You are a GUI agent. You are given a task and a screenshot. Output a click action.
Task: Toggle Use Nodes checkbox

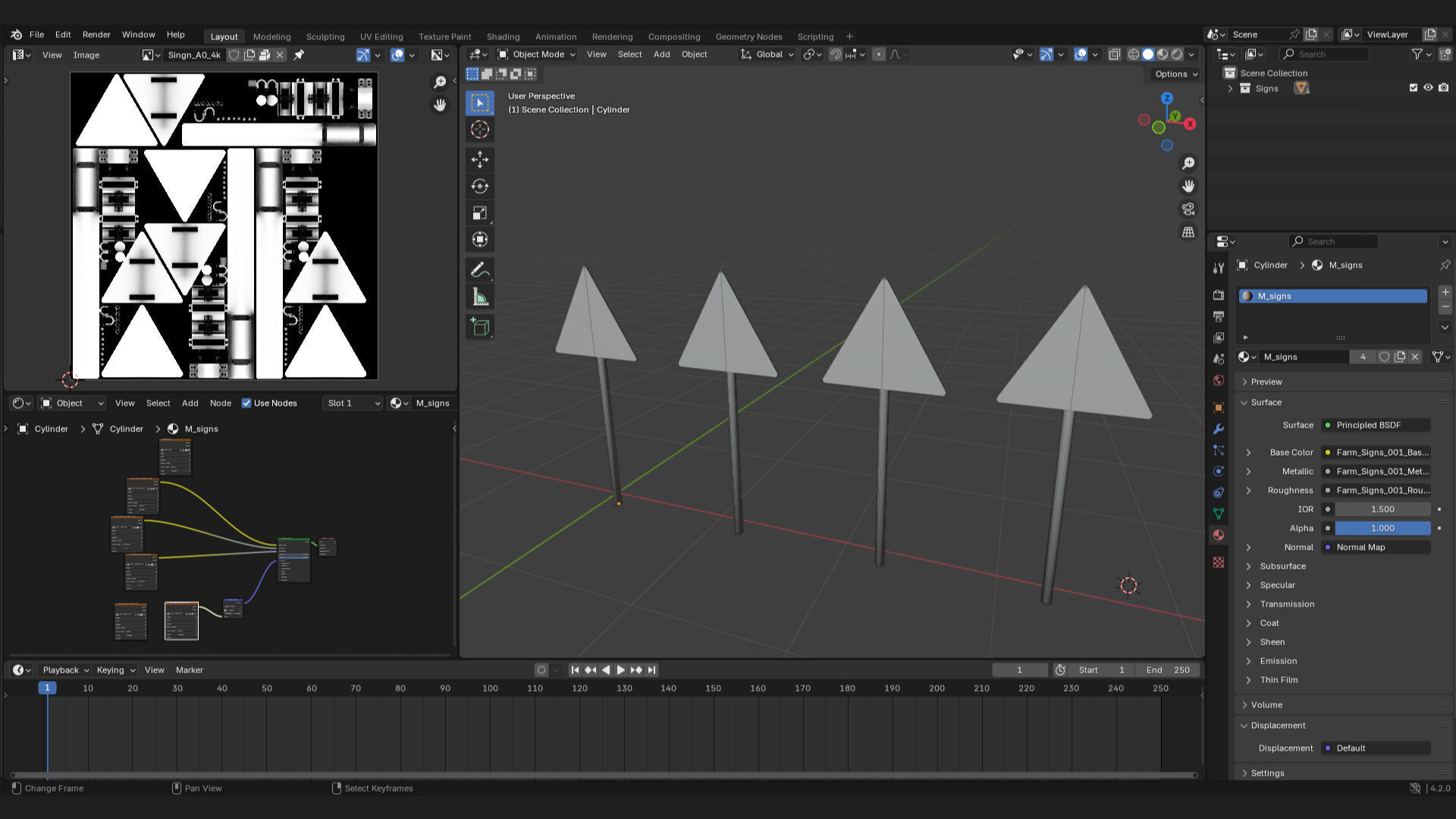[246, 403]
